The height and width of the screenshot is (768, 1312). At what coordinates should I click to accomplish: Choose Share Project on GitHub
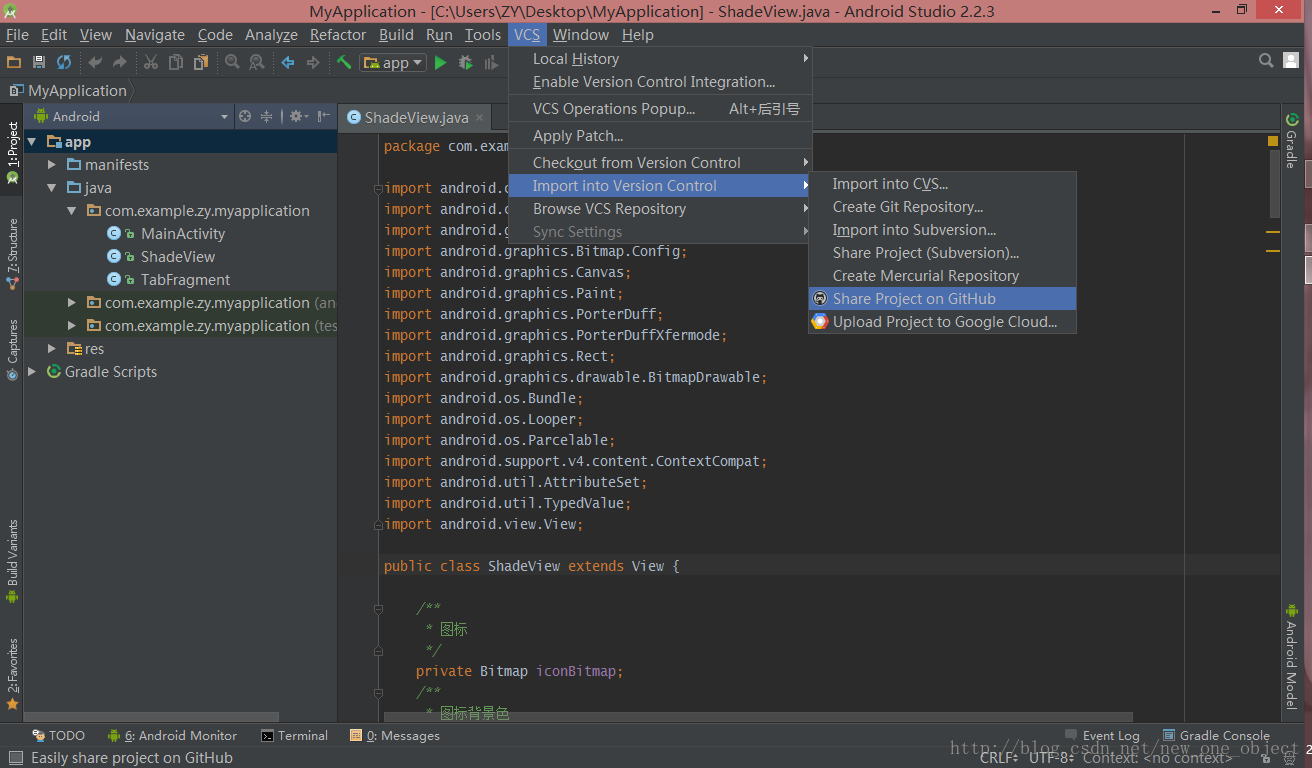942,299
